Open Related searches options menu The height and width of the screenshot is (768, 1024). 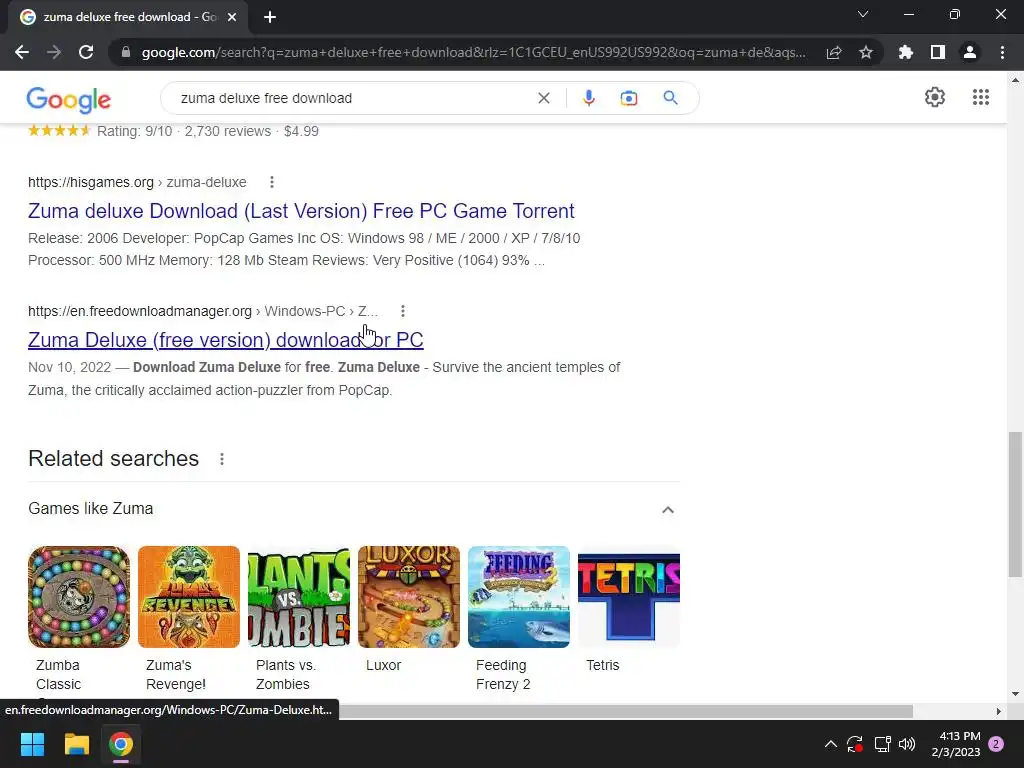(x=222, y=459)
